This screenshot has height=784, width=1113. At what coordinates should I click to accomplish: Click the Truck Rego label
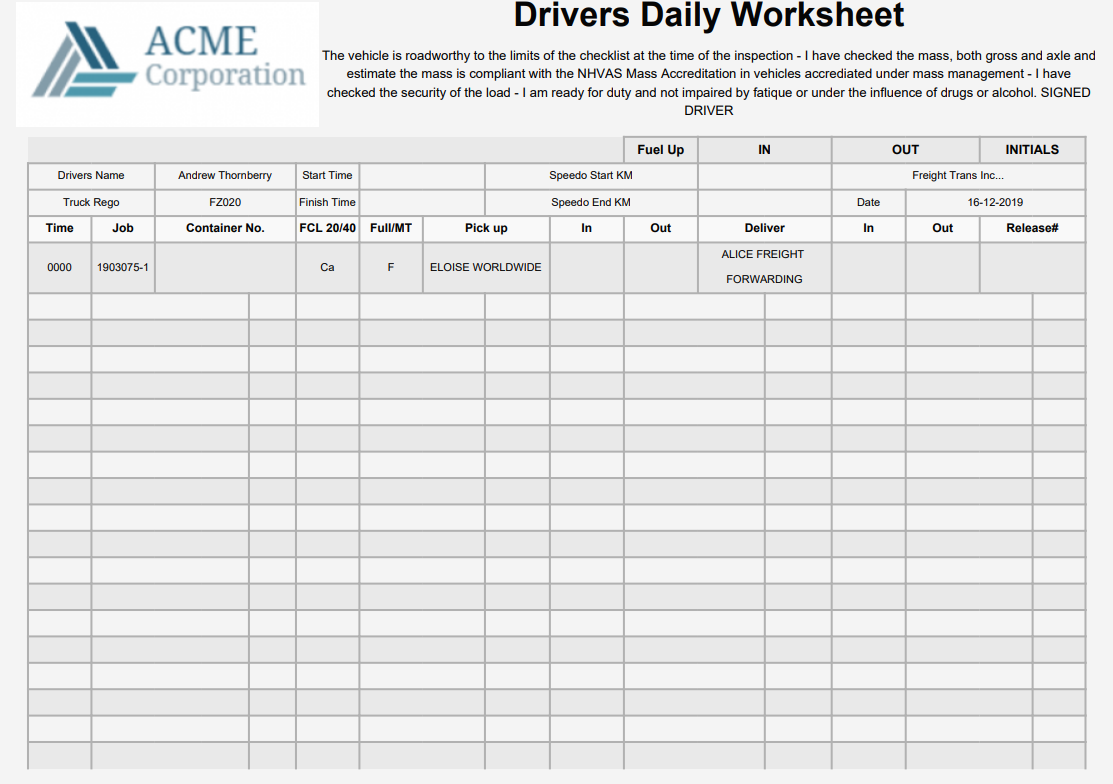coord(91,202)
